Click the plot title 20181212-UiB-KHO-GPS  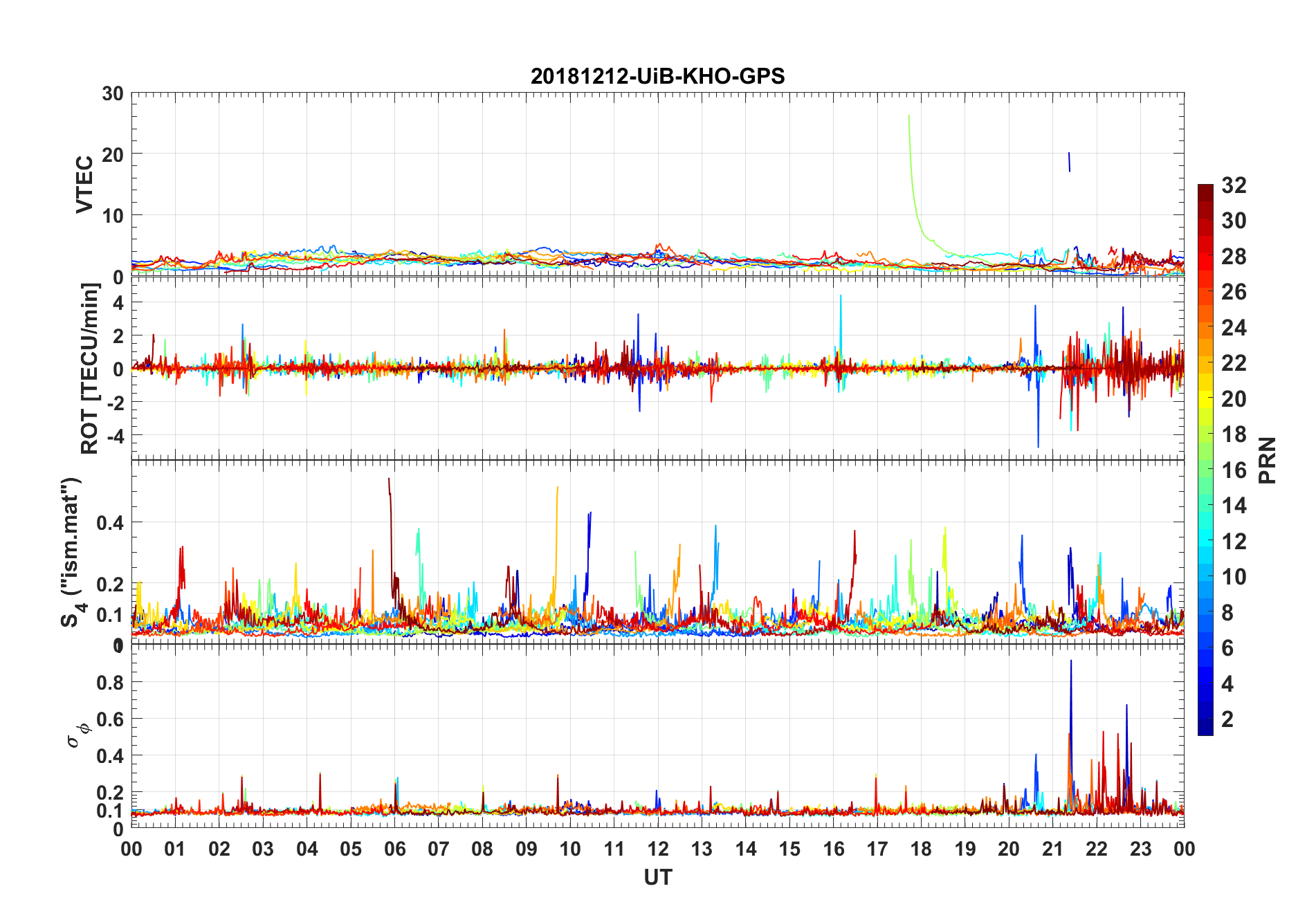pos(657,75)
